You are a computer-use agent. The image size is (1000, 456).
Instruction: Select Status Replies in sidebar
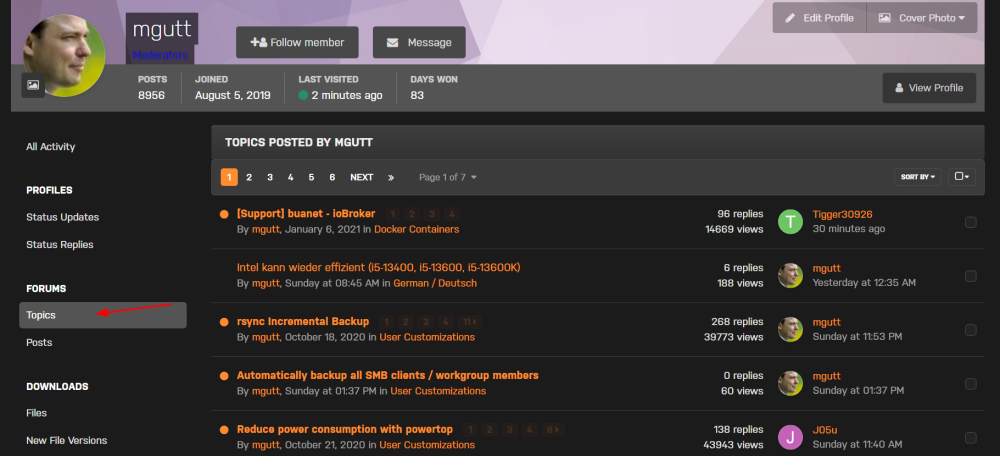pos(60,244)
